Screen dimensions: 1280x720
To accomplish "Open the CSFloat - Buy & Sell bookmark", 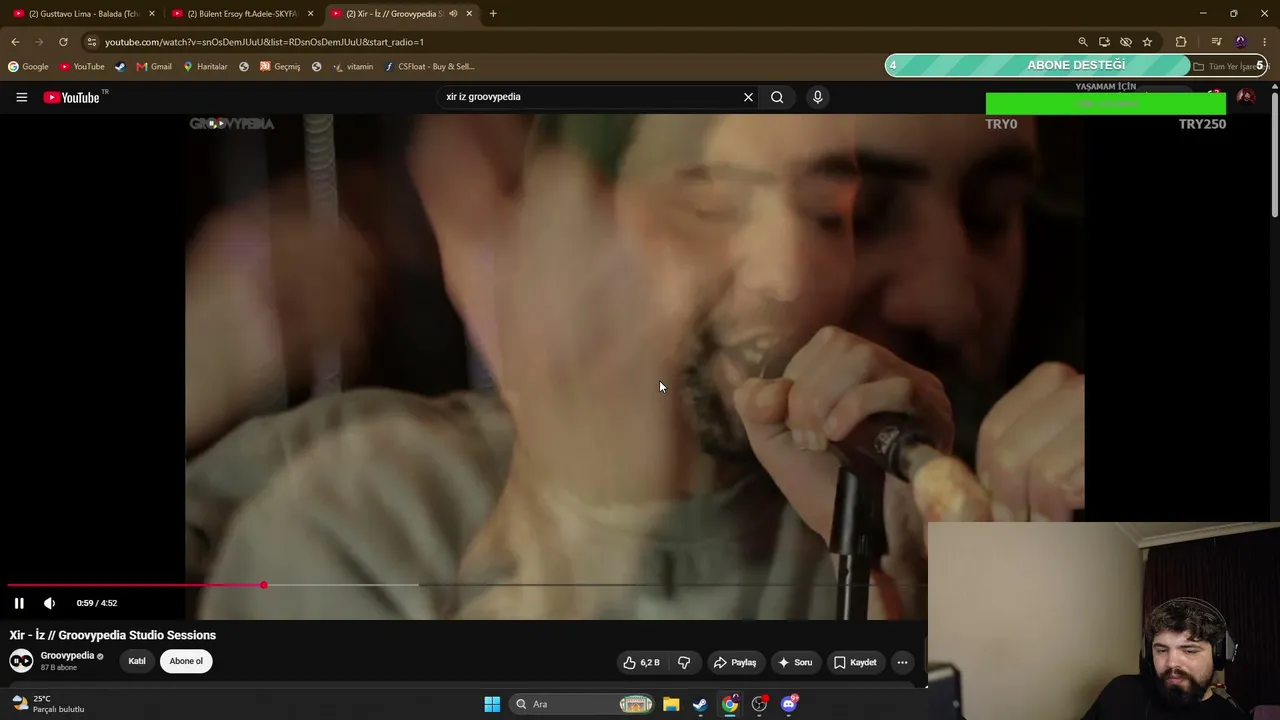I will pos(430,67).
